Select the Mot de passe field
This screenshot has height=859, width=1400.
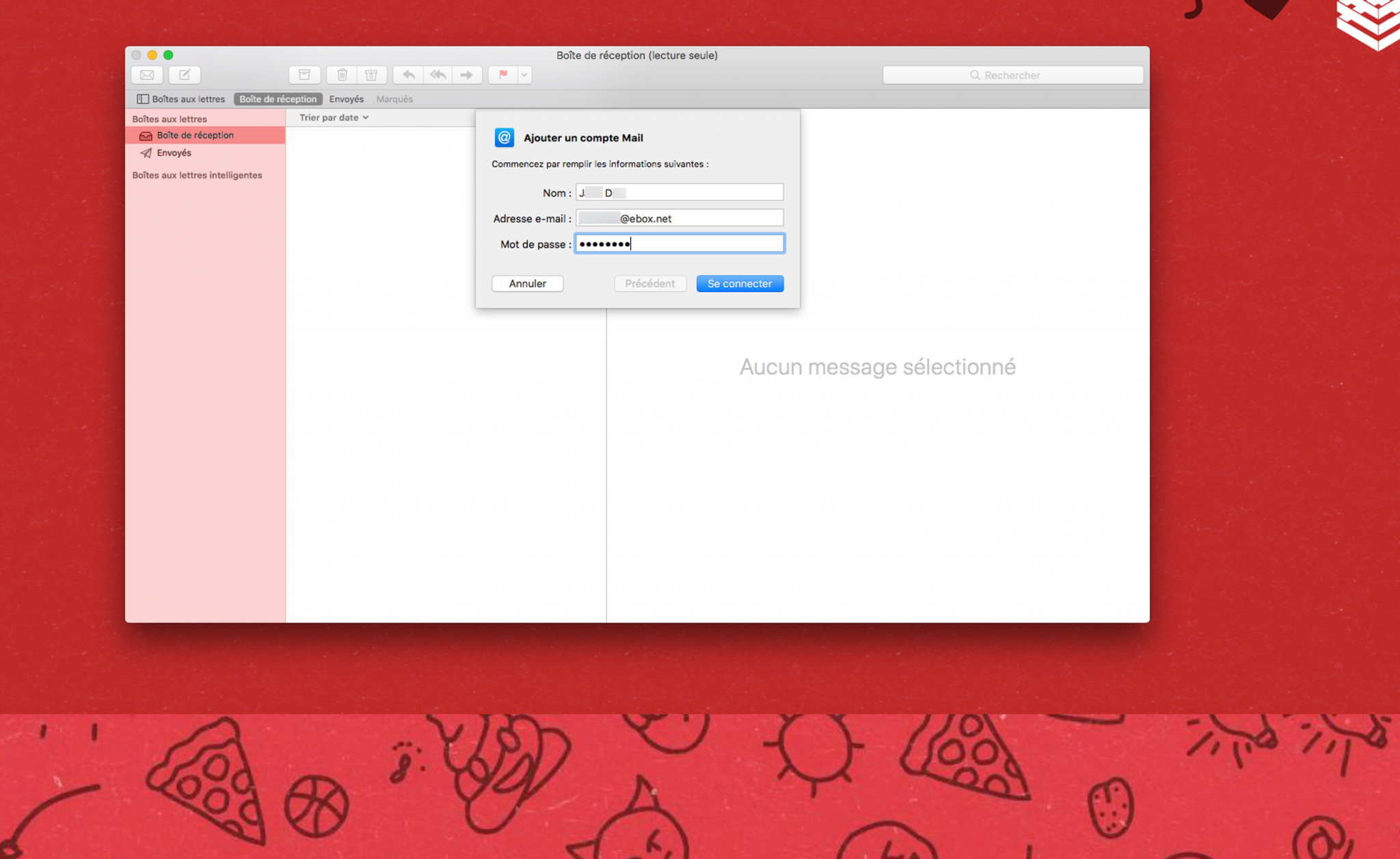tap(679, 243)
